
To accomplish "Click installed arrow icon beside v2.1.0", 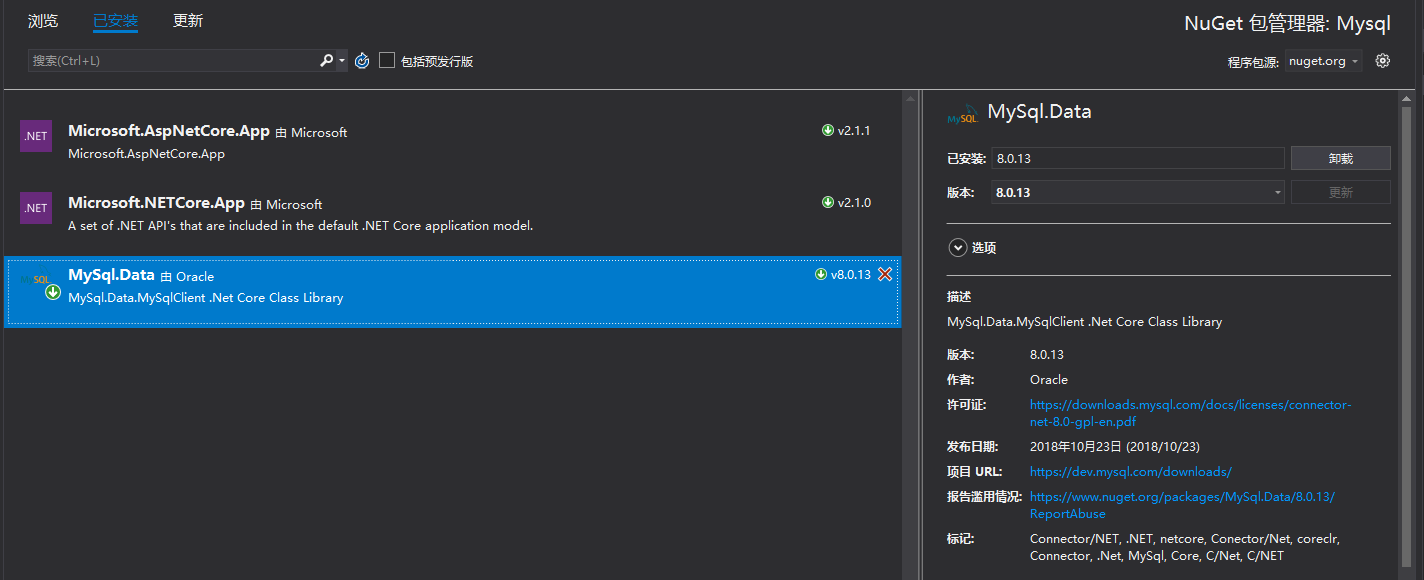I will tap(828, 202).
